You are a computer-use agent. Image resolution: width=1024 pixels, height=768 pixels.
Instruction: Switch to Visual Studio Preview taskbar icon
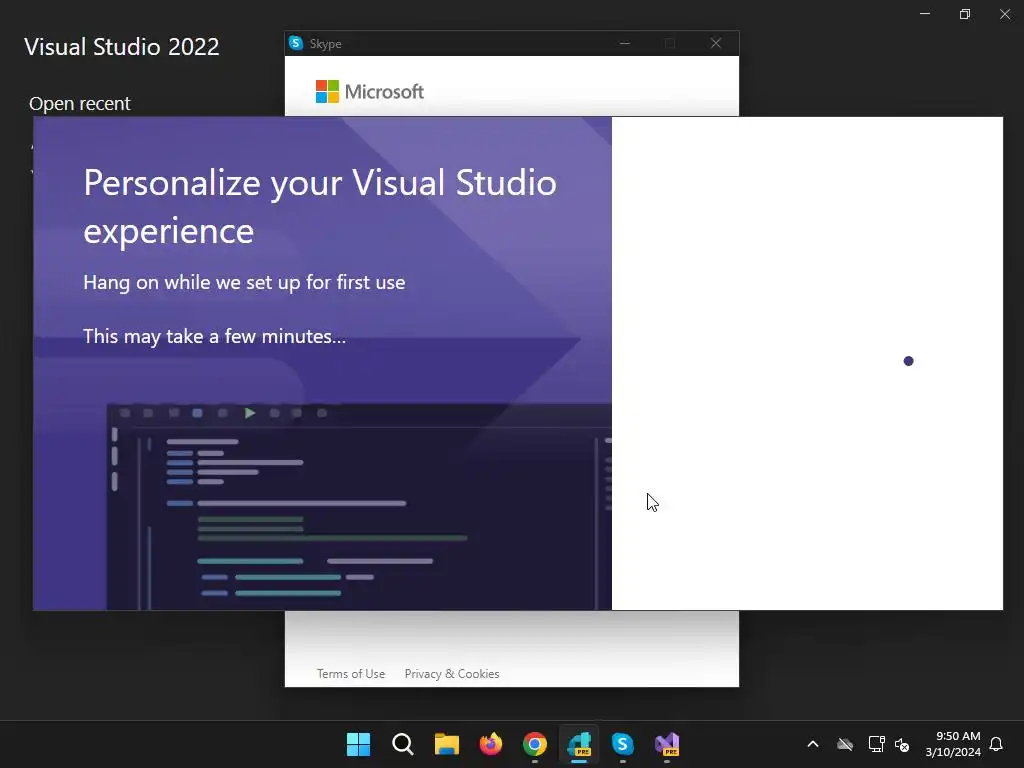point(667,744)
